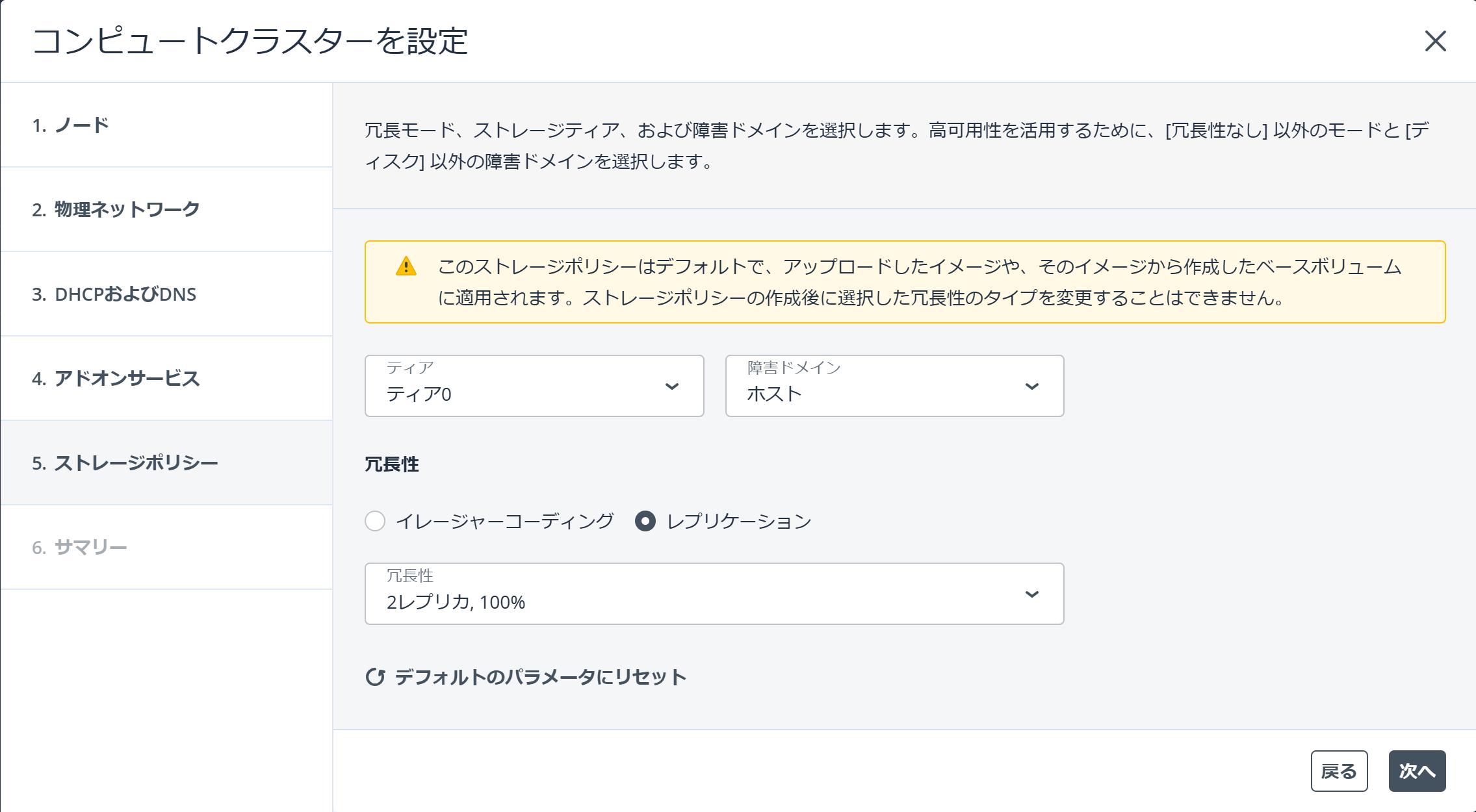Viewport: 1476px width, 812px height.
Task: Click the chevron in the ホスト field
Action: click(1032, 387)
